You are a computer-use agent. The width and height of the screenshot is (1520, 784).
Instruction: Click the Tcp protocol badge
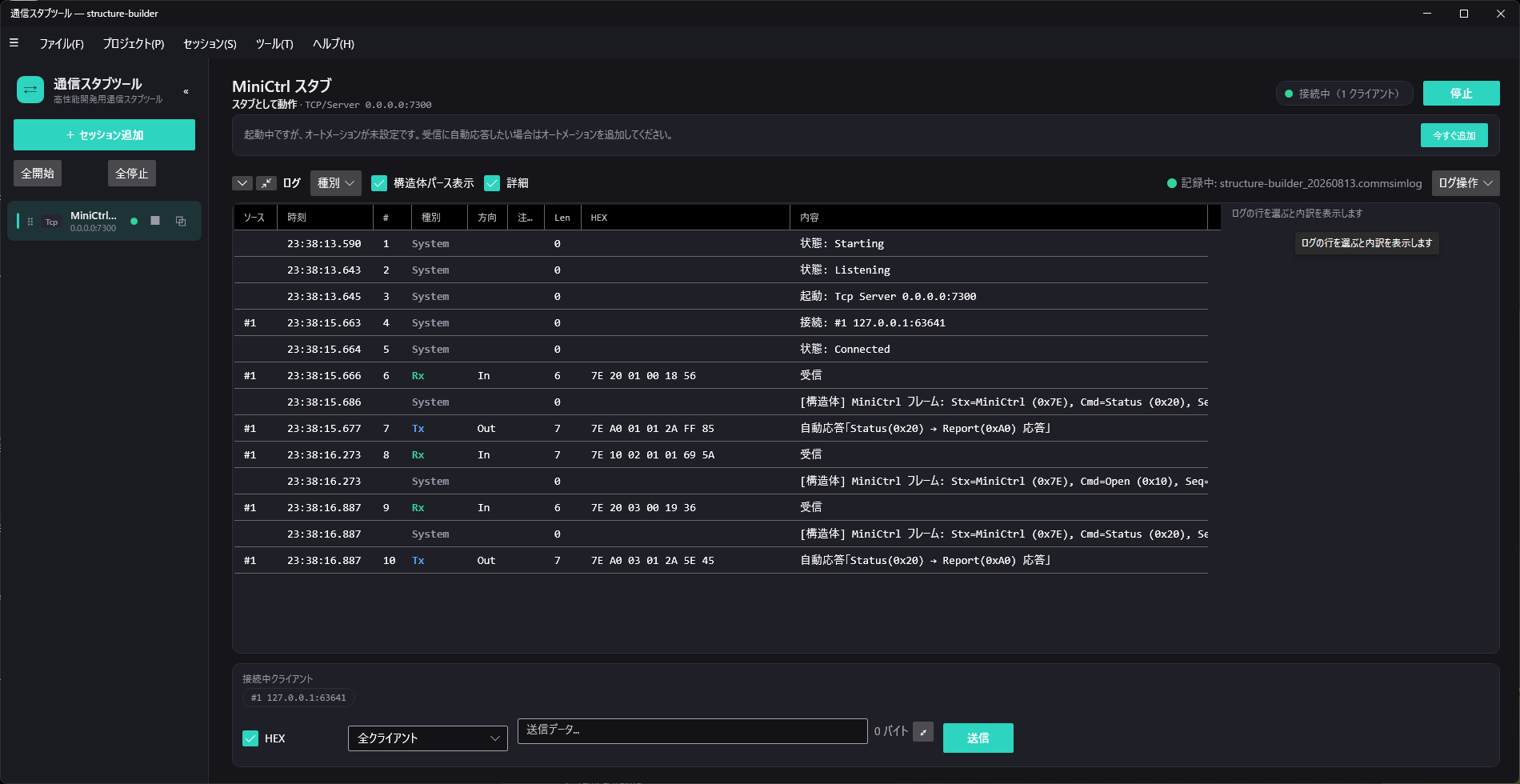[x=51, y=222]
